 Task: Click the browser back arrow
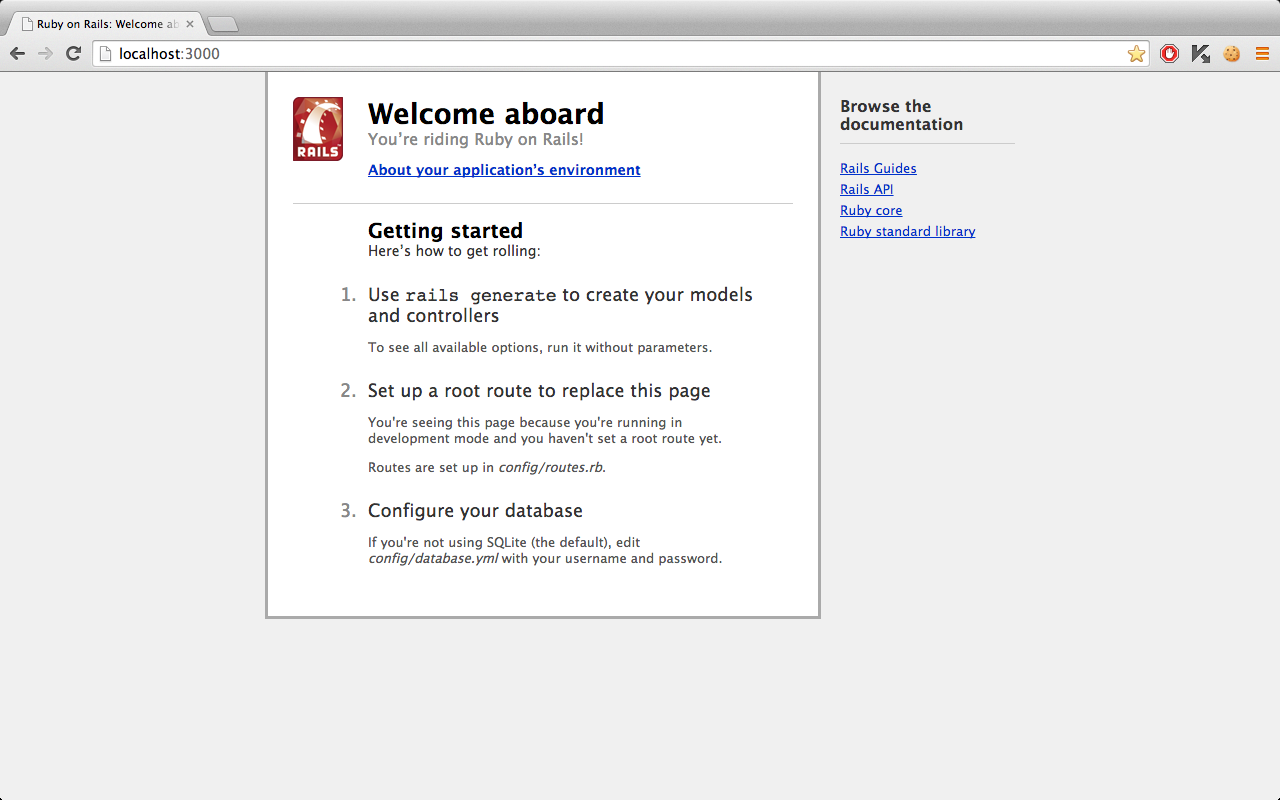tap(17, 54)
